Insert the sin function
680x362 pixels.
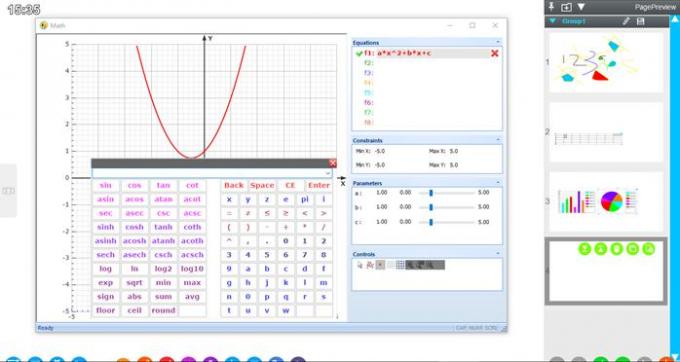coord(105,186)
